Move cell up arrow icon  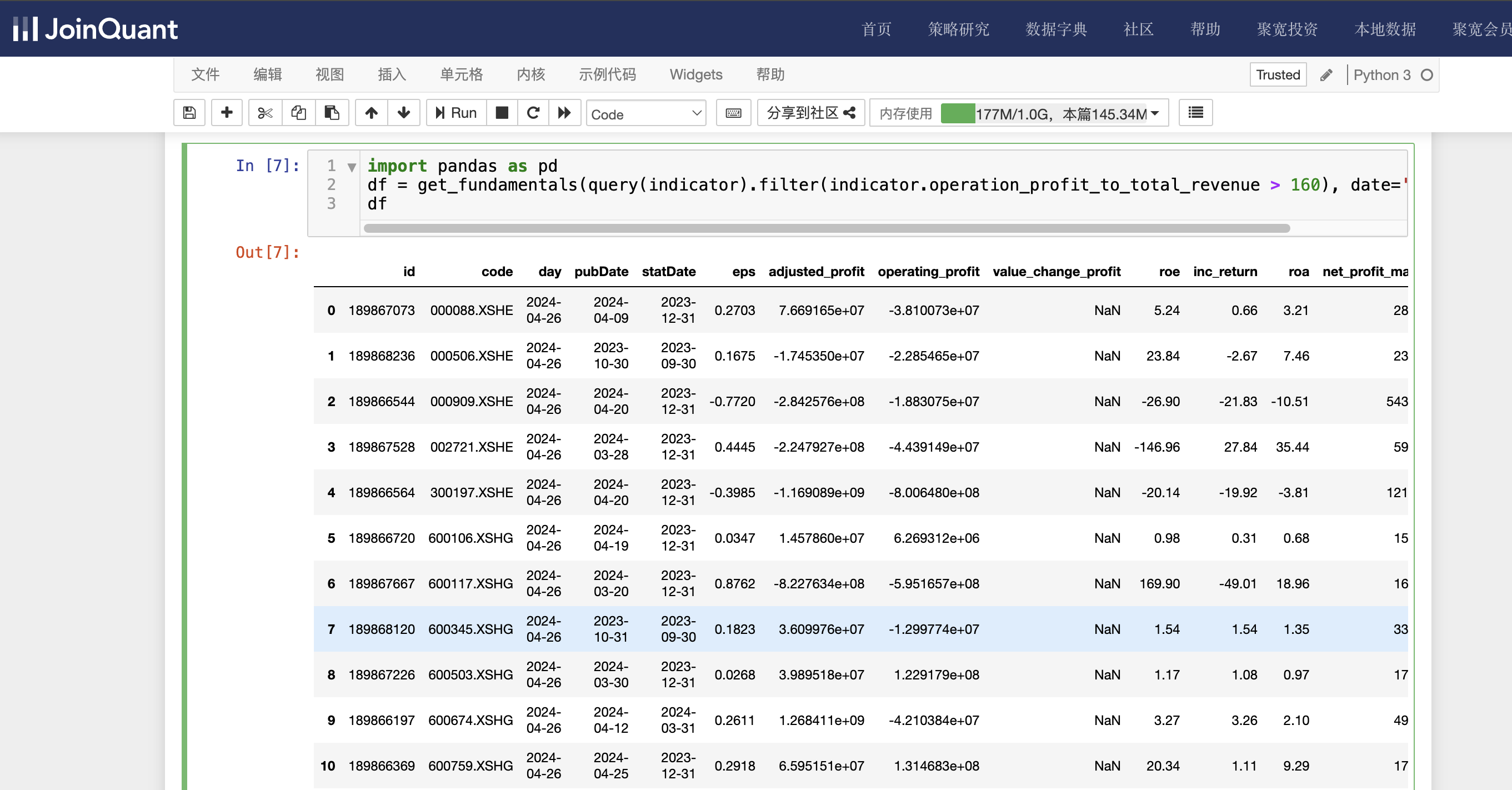click(x=371, y=113)
